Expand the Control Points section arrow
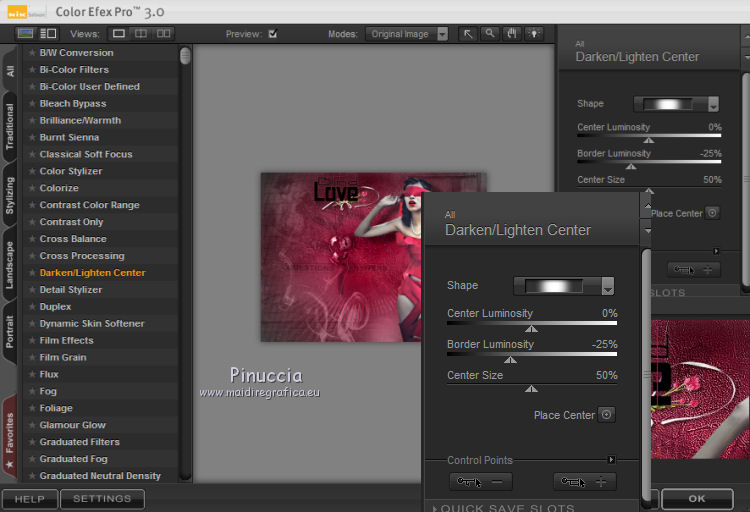750x512 pixels. coord(611,460)
